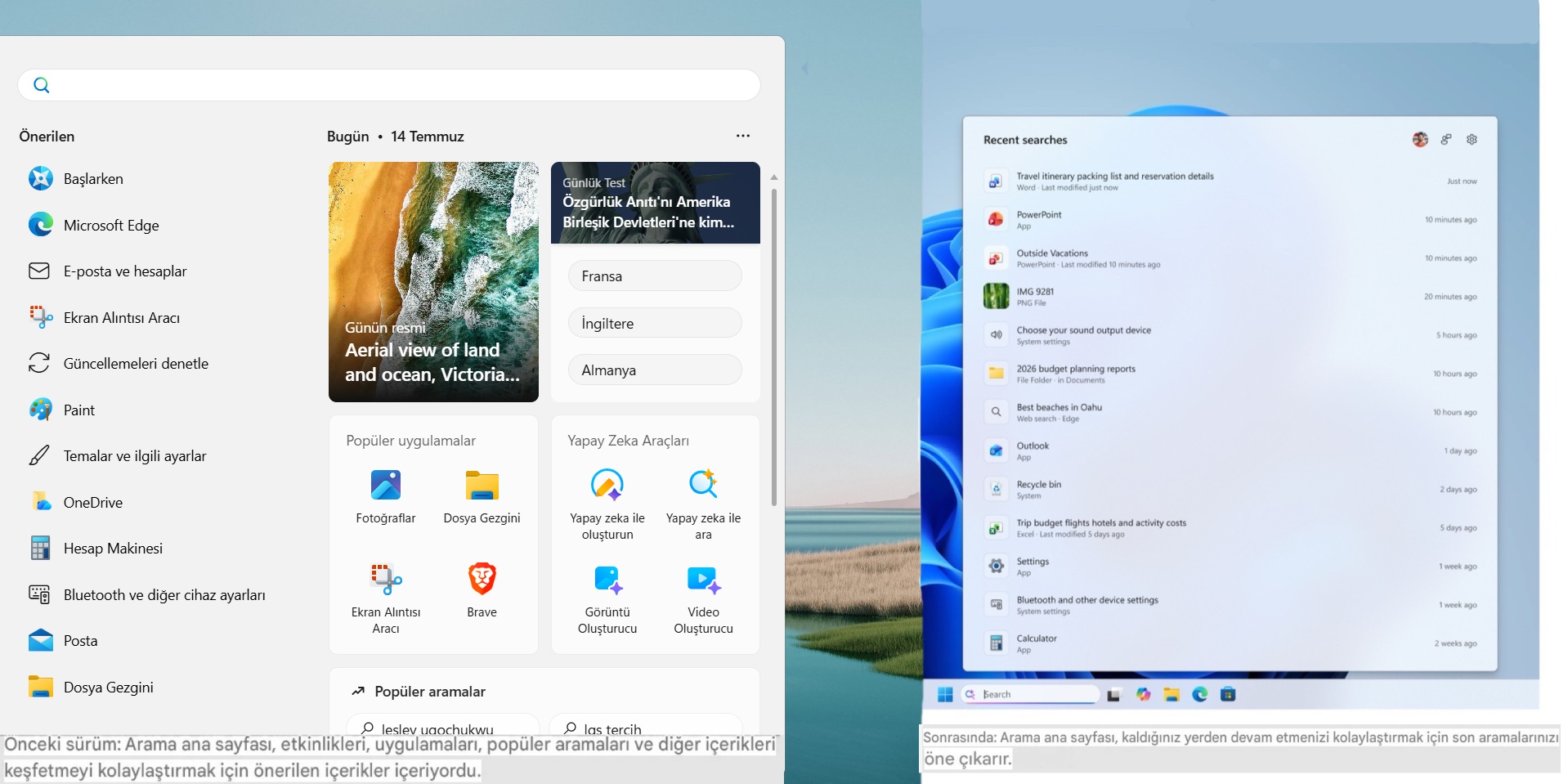Click the Windows Start button on the taskbar
Screen dimensions: 1568x784
tap(945, 694)
